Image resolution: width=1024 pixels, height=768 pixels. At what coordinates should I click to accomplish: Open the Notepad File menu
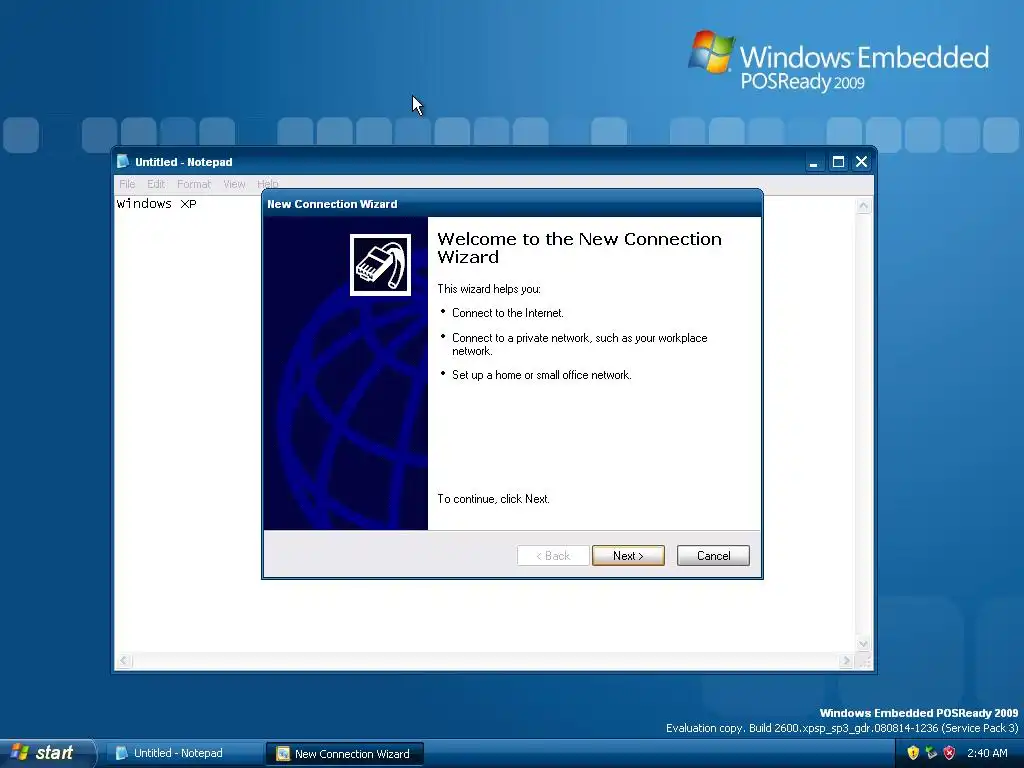pyautogui.click(x=127, y=184)
